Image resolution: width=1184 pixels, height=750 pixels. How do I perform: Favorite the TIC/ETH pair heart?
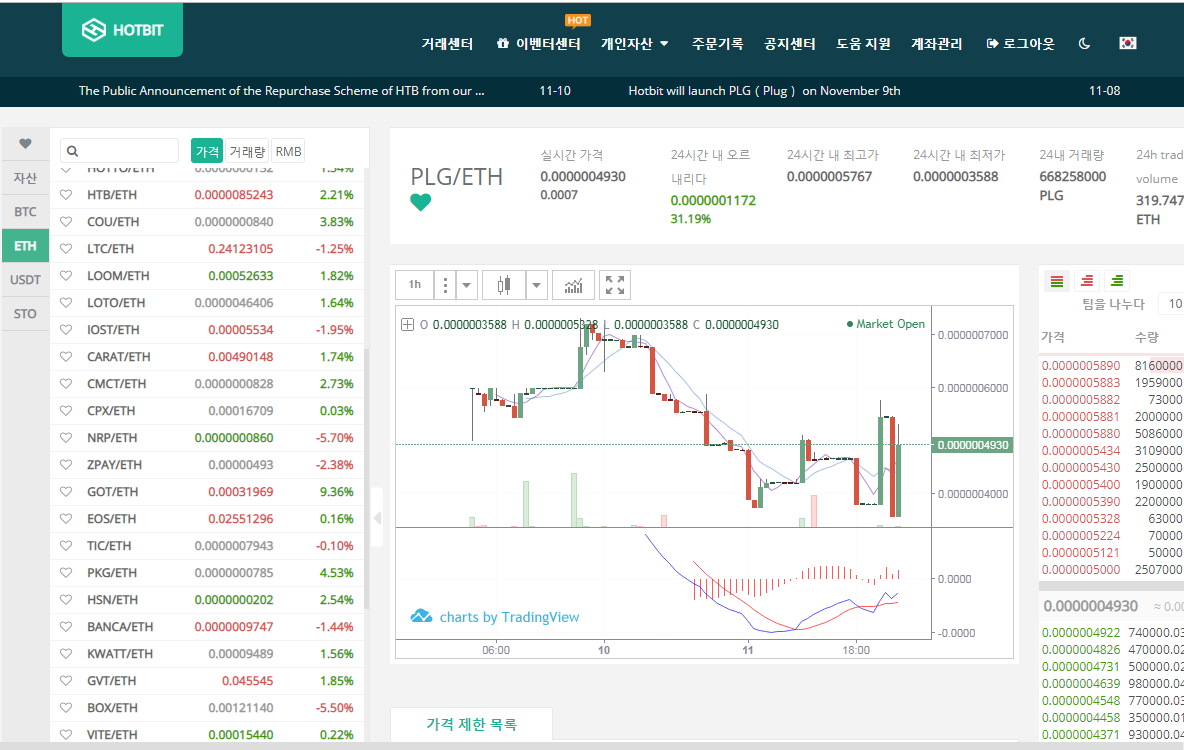tap(66, 546)
